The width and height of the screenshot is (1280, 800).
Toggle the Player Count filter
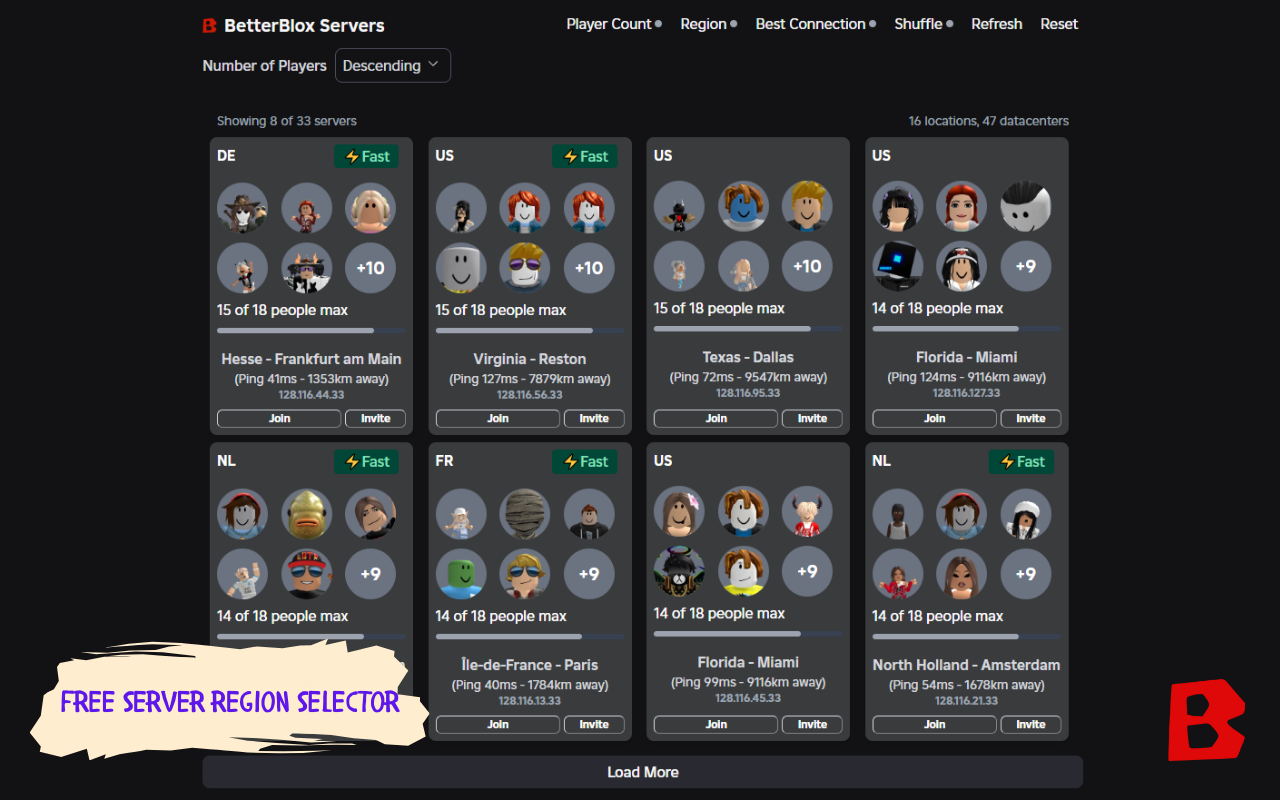(x=614, y=24)
